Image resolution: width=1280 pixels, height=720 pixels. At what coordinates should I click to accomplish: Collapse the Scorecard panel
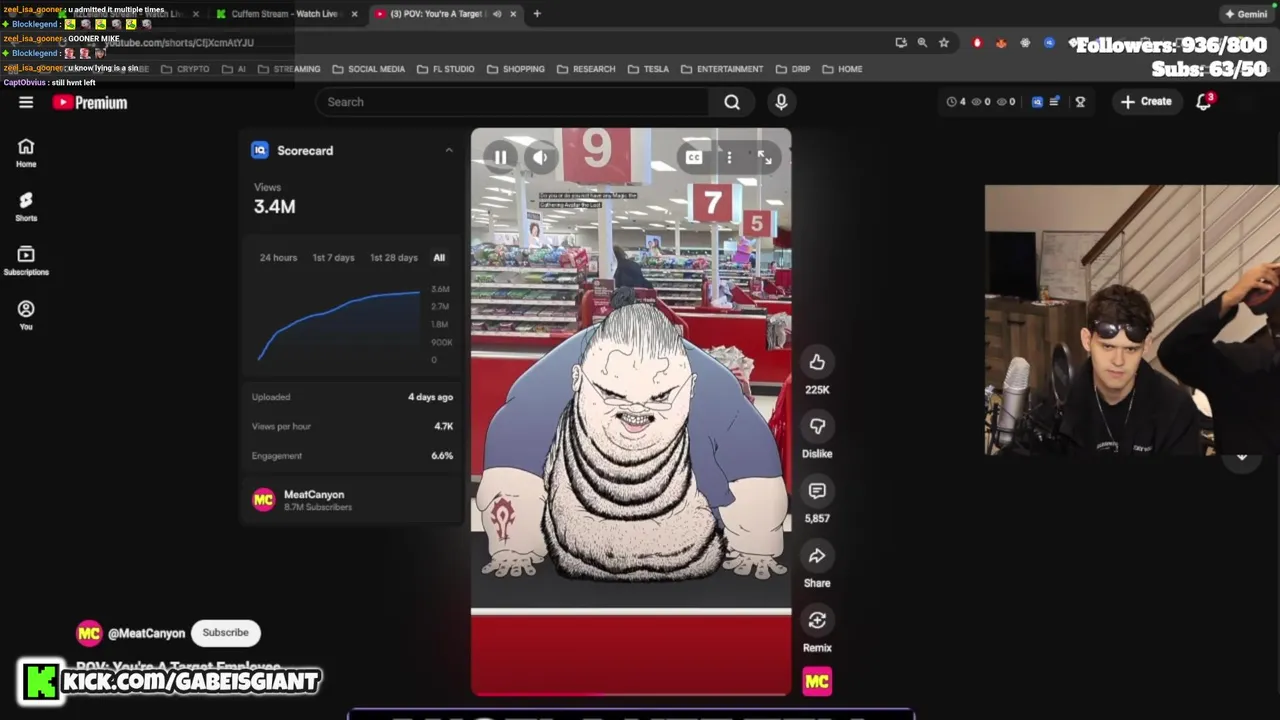pos(449,150)
